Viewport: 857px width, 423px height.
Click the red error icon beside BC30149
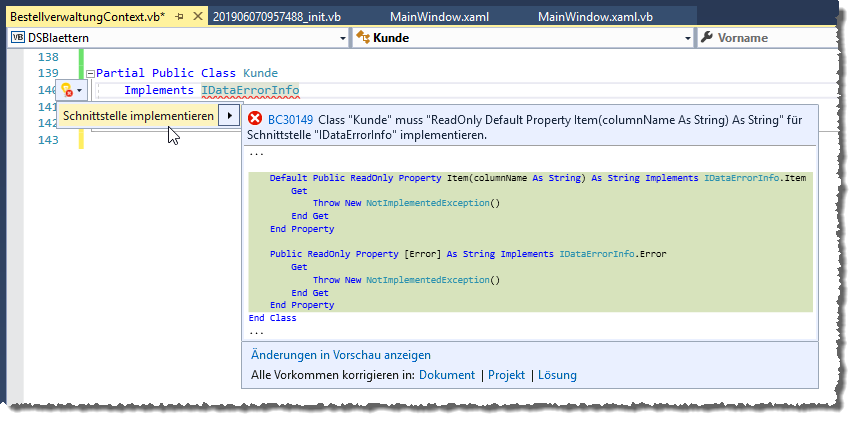click(x=255, y=118)
